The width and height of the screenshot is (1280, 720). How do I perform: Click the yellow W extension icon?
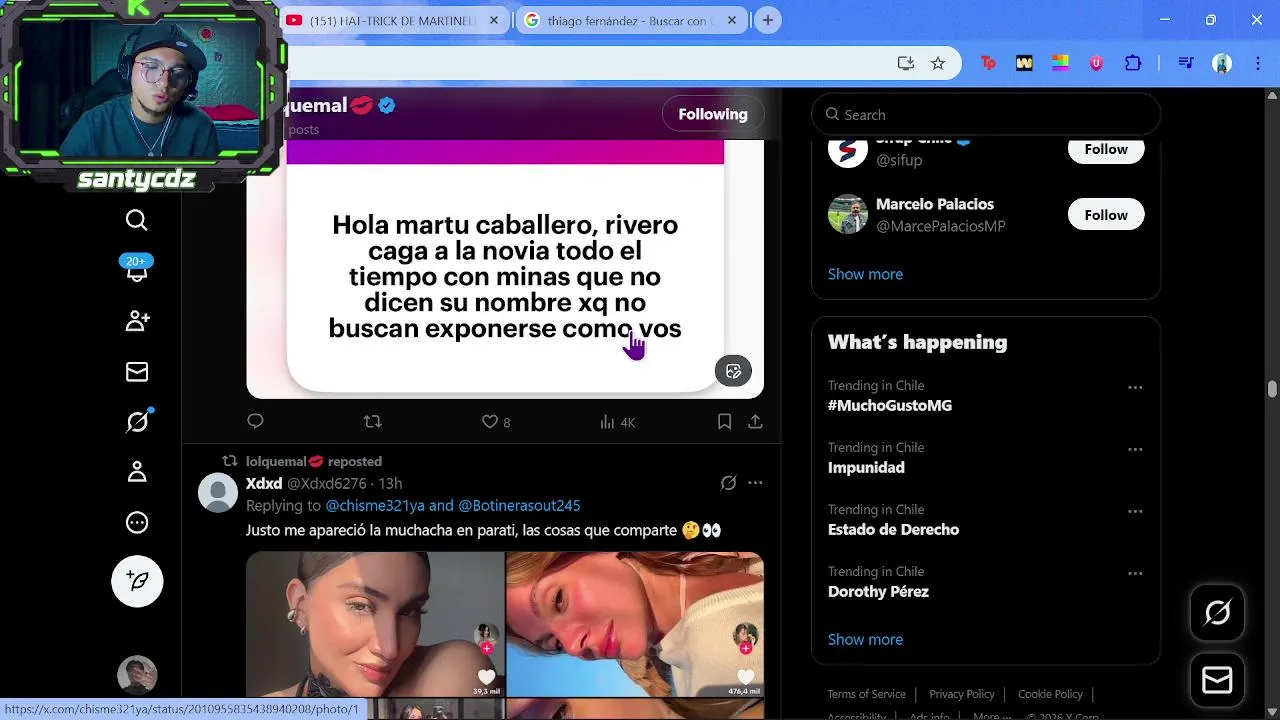tap(1024, 63)
